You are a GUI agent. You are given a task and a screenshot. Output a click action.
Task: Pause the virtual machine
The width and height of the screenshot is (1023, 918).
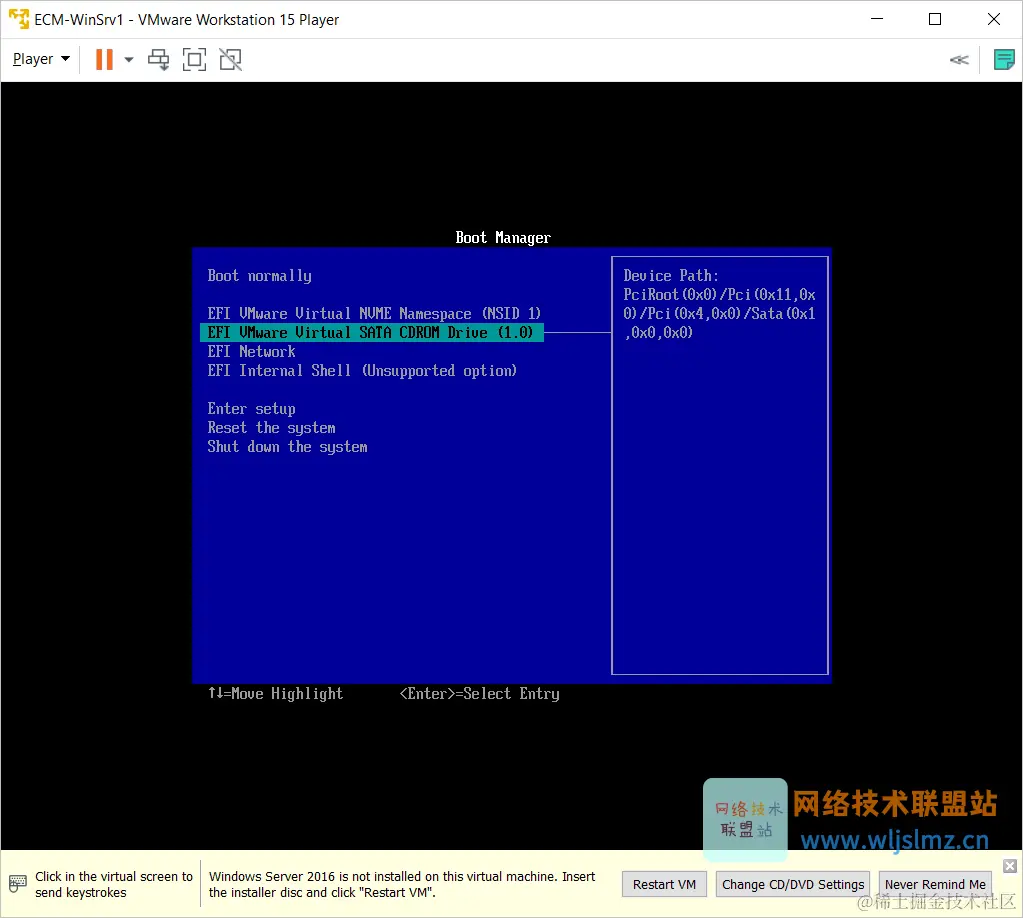pyautogui.click(x=104, y=59)
